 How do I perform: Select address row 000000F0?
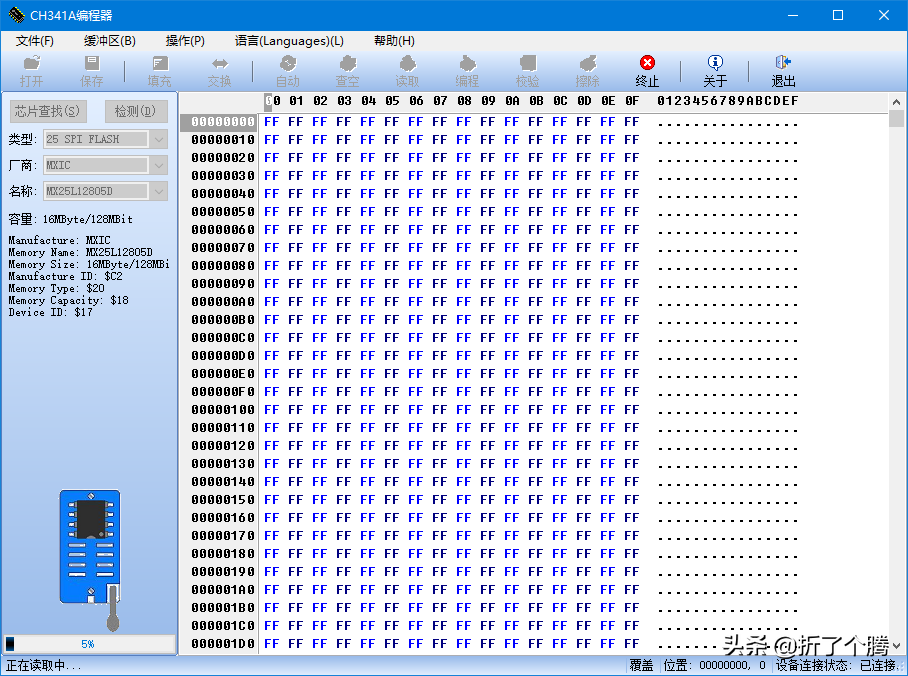point(223,392)
